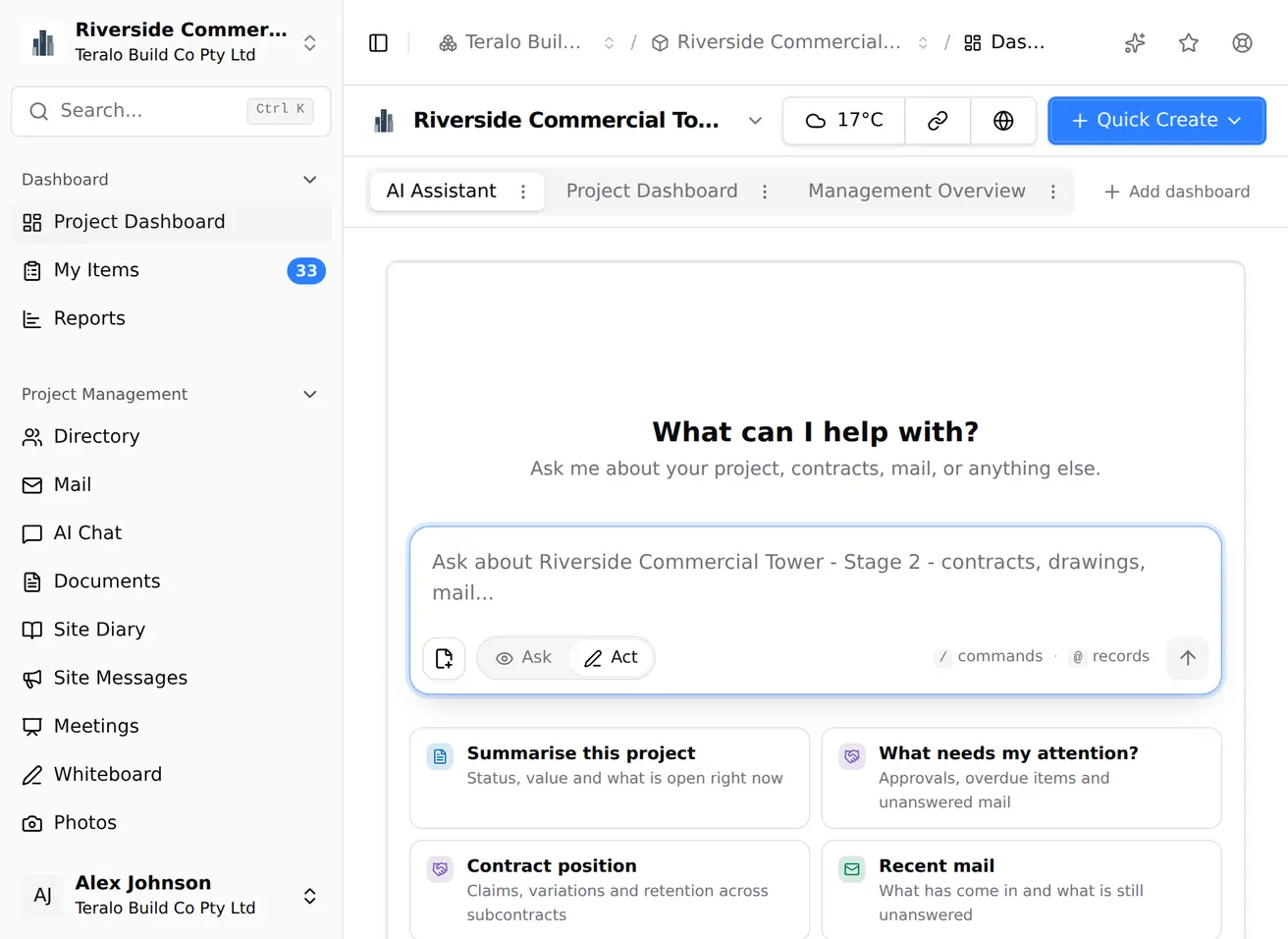Open the project switcher at sidebar top
The image size is (1288, 939).
point(171,42)
